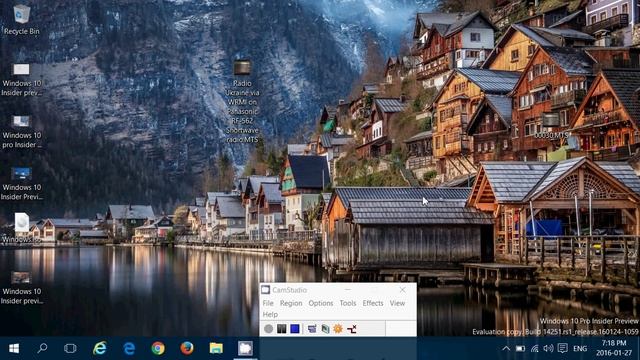Open Task View from the taskbar
The height and width of the screenshot is (360, 640).
[x=70, y=349]
